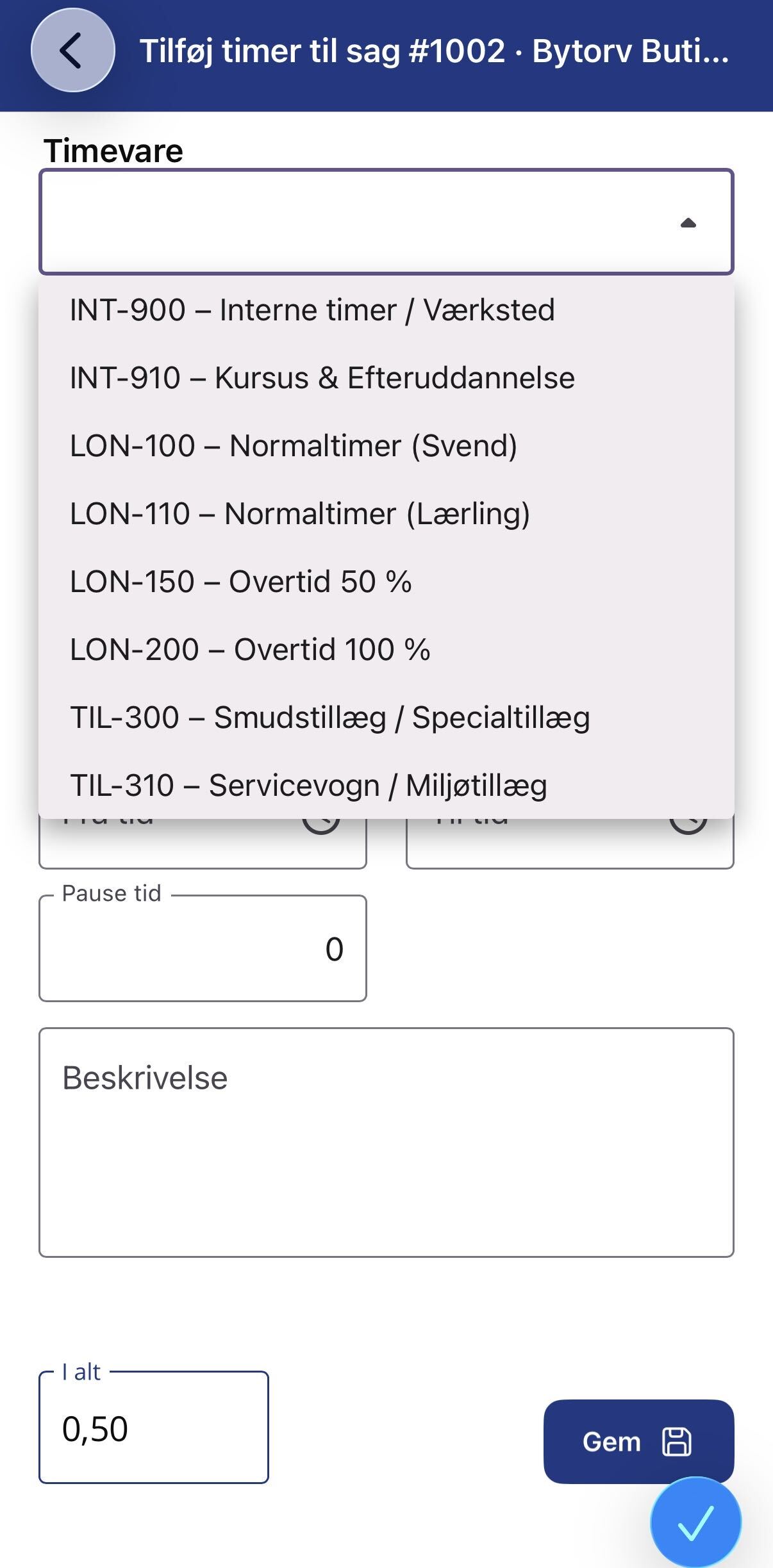This screenshot has width=773, height=1568.
Task: Edit the I alt total field
Action: pos(154,1428)
